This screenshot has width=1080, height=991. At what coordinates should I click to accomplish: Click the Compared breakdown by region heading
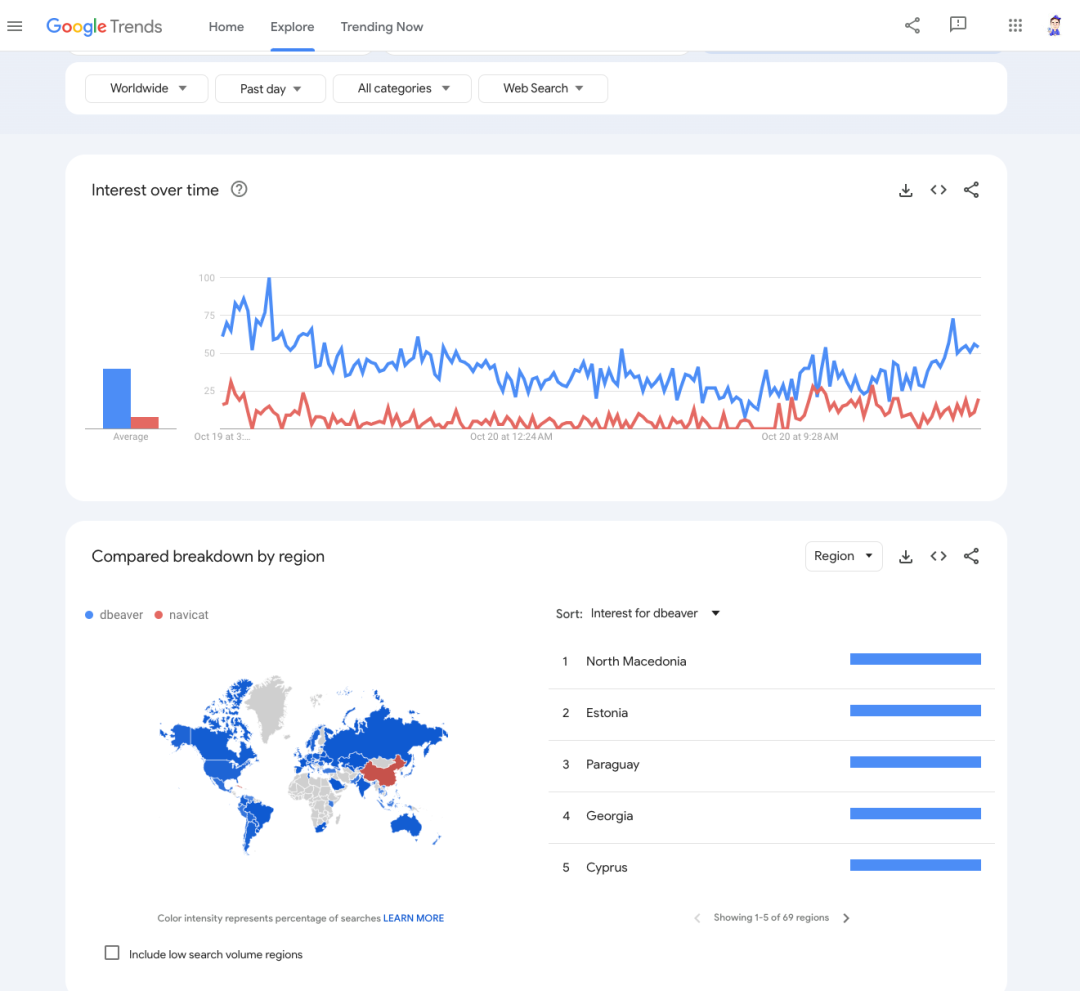pos(208,556)
